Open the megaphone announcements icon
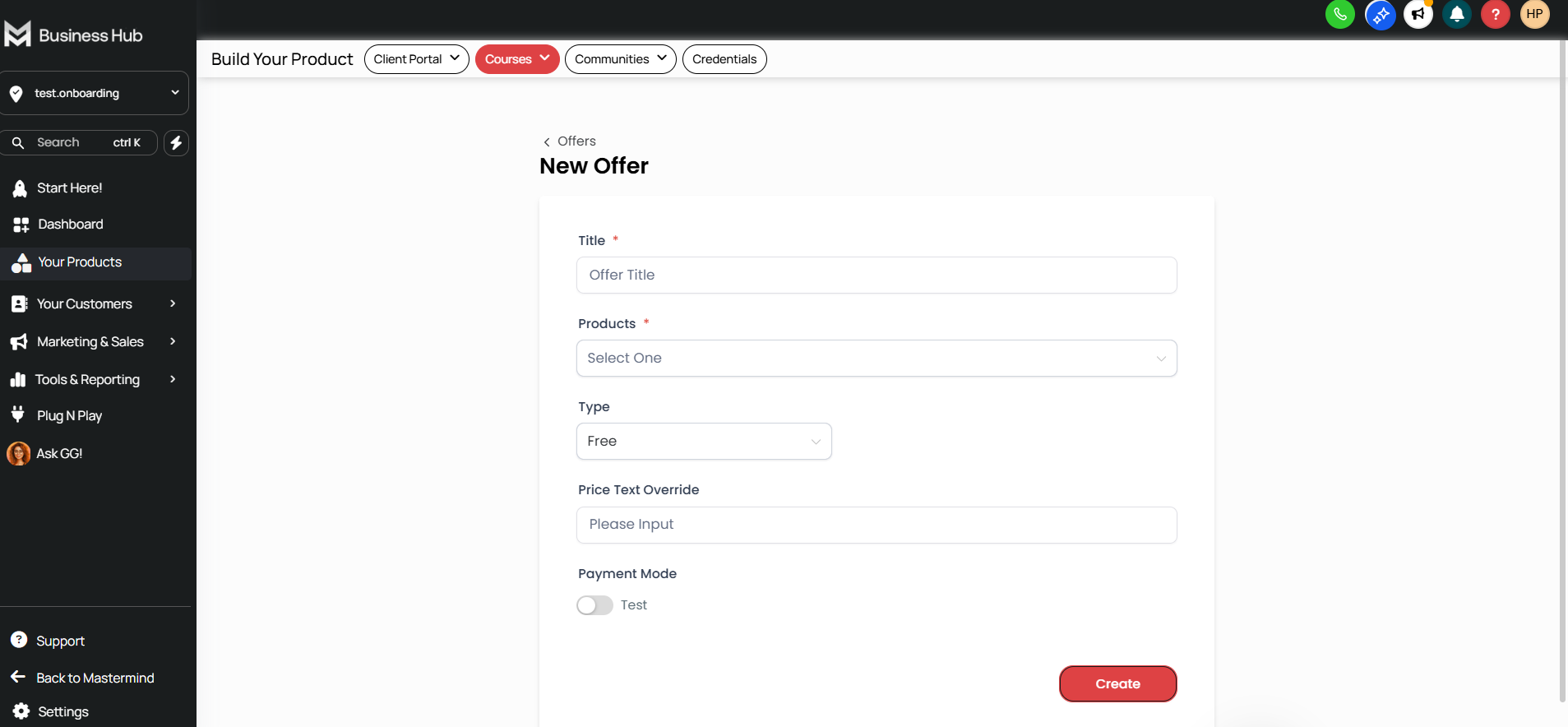1568x727 pixels. (1418, 14)
